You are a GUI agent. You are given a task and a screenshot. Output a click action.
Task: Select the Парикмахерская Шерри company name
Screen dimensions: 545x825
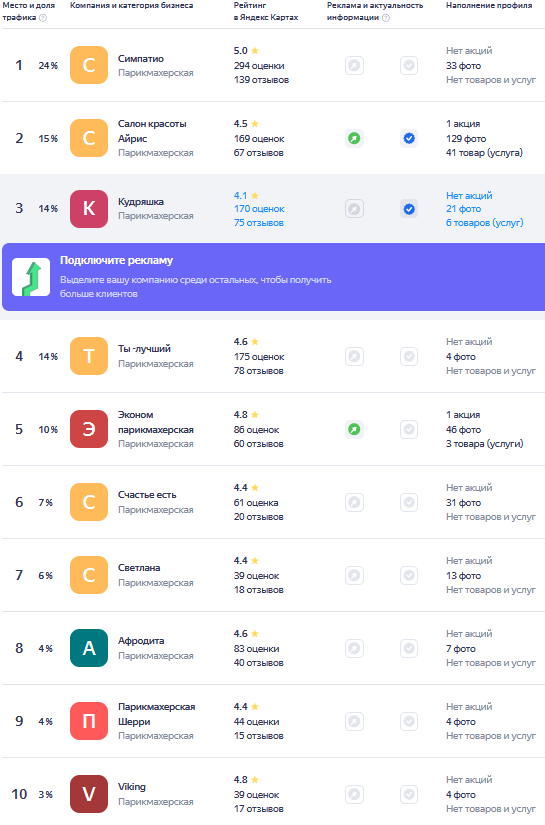[156, 714]
